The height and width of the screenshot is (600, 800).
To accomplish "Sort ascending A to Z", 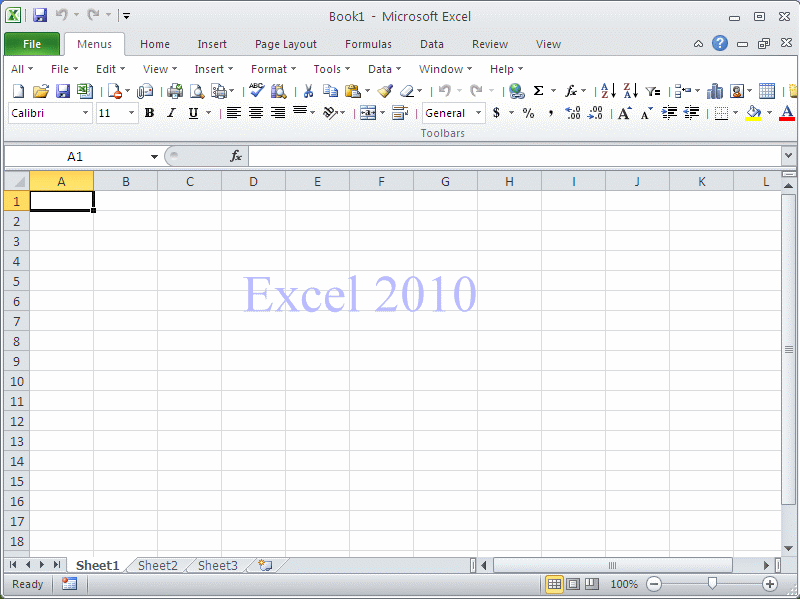I will 608,91.
